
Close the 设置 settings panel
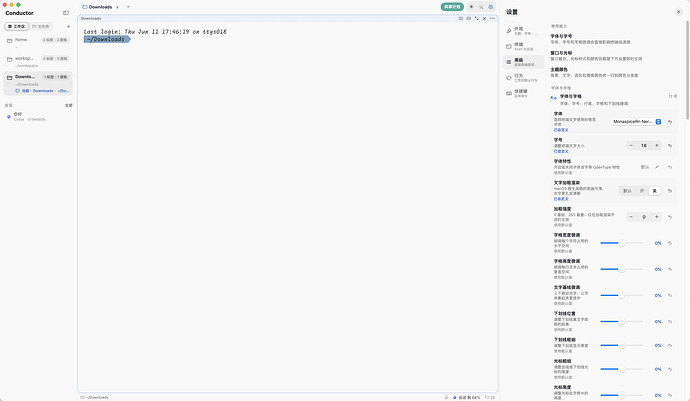pos(678,12)
